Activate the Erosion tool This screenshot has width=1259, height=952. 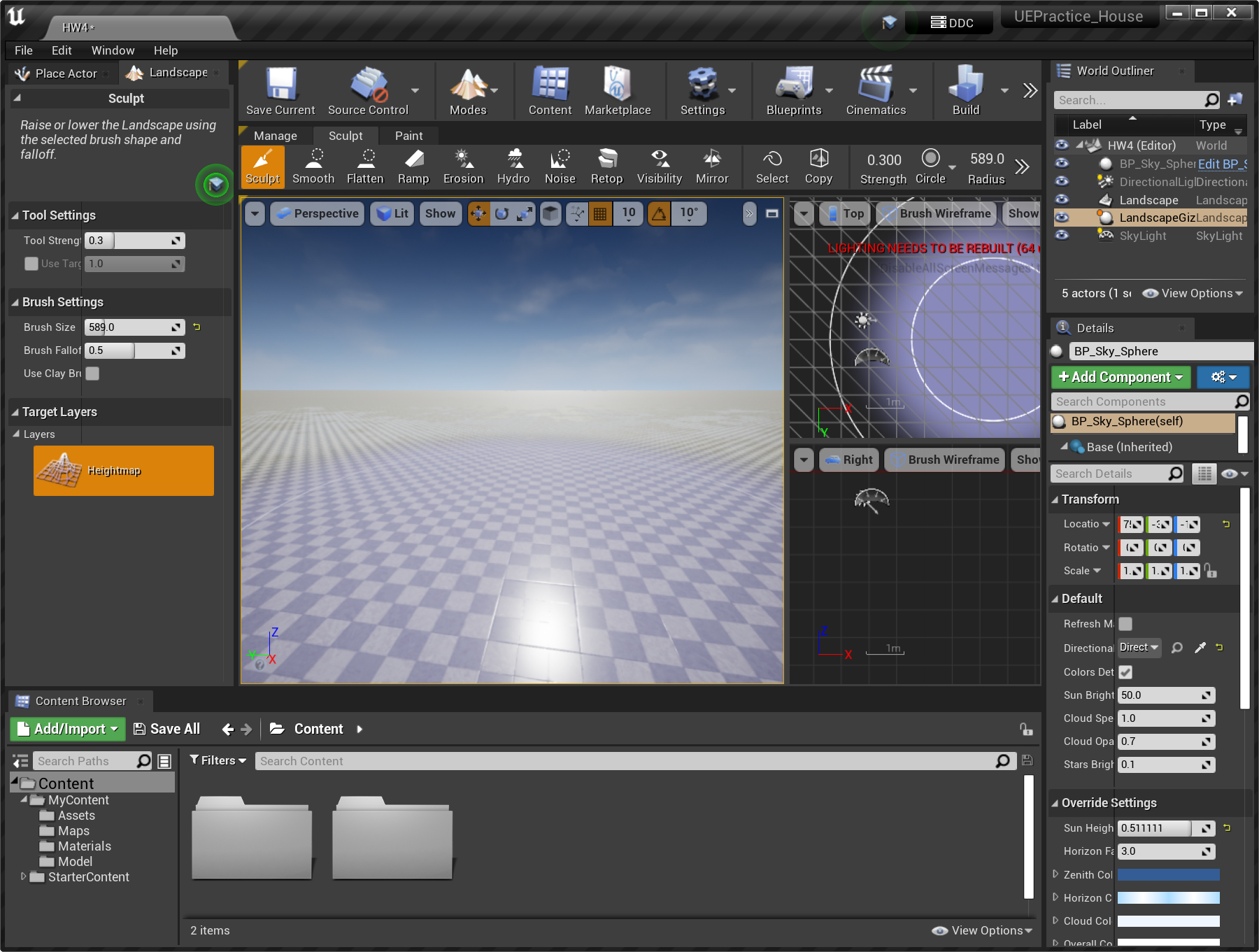[463, 167]
